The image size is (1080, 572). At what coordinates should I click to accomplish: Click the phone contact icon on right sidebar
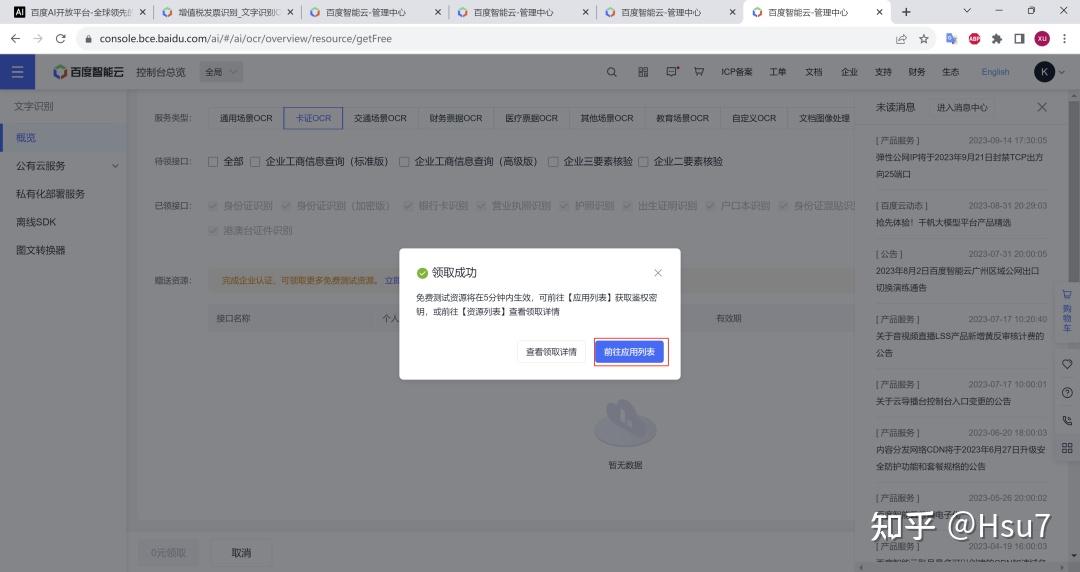tap(1067, 420)
